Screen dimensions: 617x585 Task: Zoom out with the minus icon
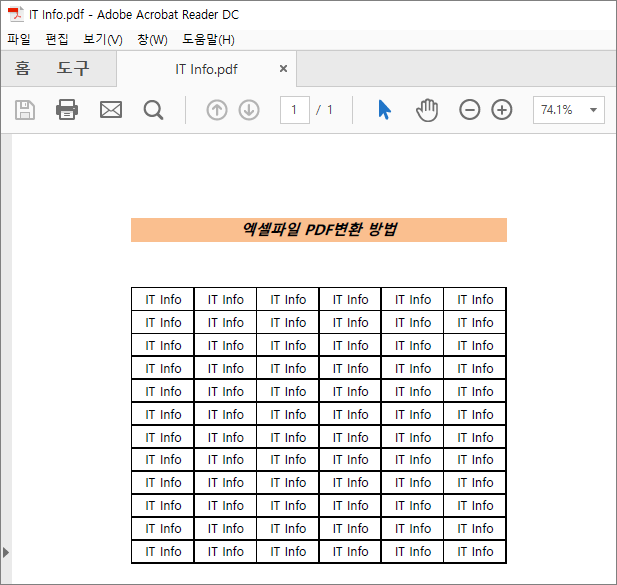pyautogui.click(x=469, y=110)
